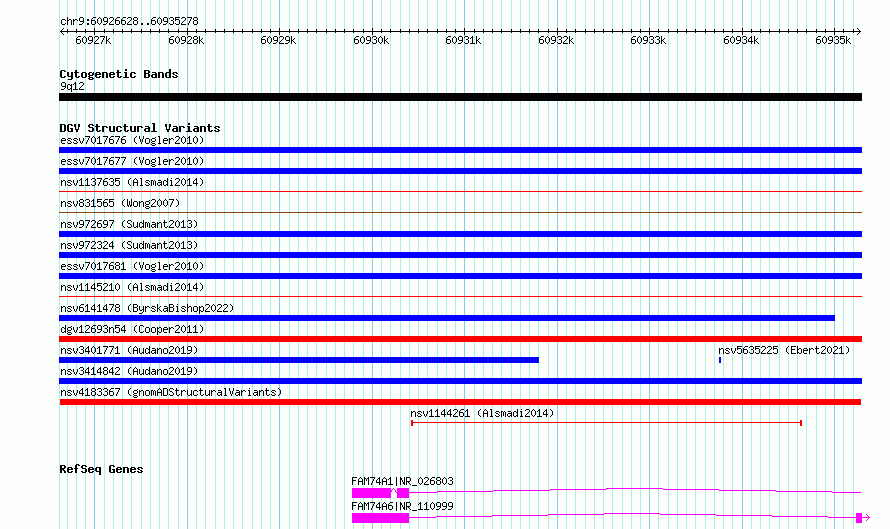Click the 60927k ruler tick label
Screen dimensions: 890x529
(x=93, y=40)
